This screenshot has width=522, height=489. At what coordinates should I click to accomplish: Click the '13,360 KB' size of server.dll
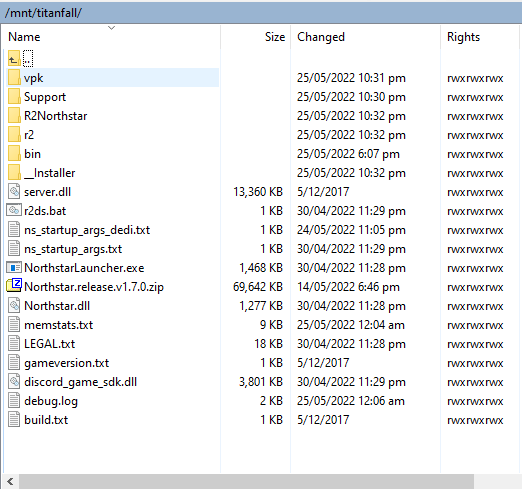258,192
